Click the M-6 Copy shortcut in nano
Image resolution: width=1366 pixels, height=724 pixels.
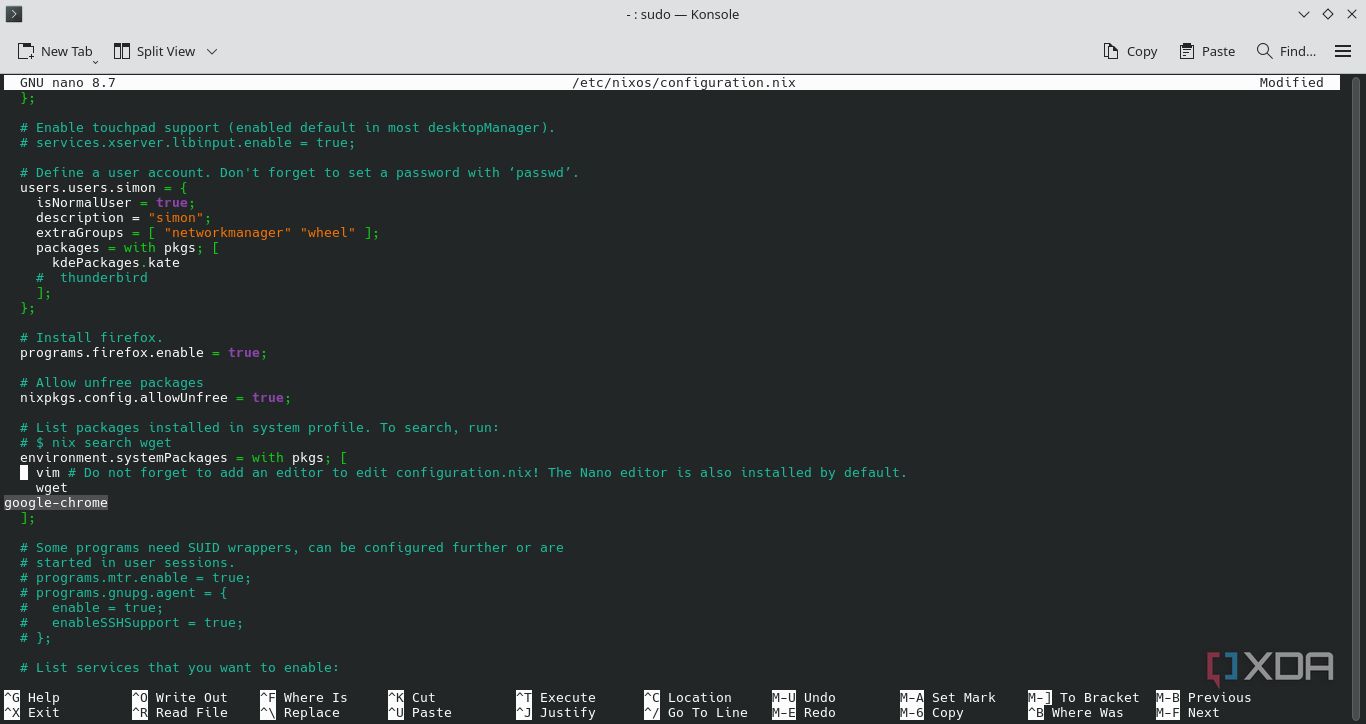tap(932, 712)
